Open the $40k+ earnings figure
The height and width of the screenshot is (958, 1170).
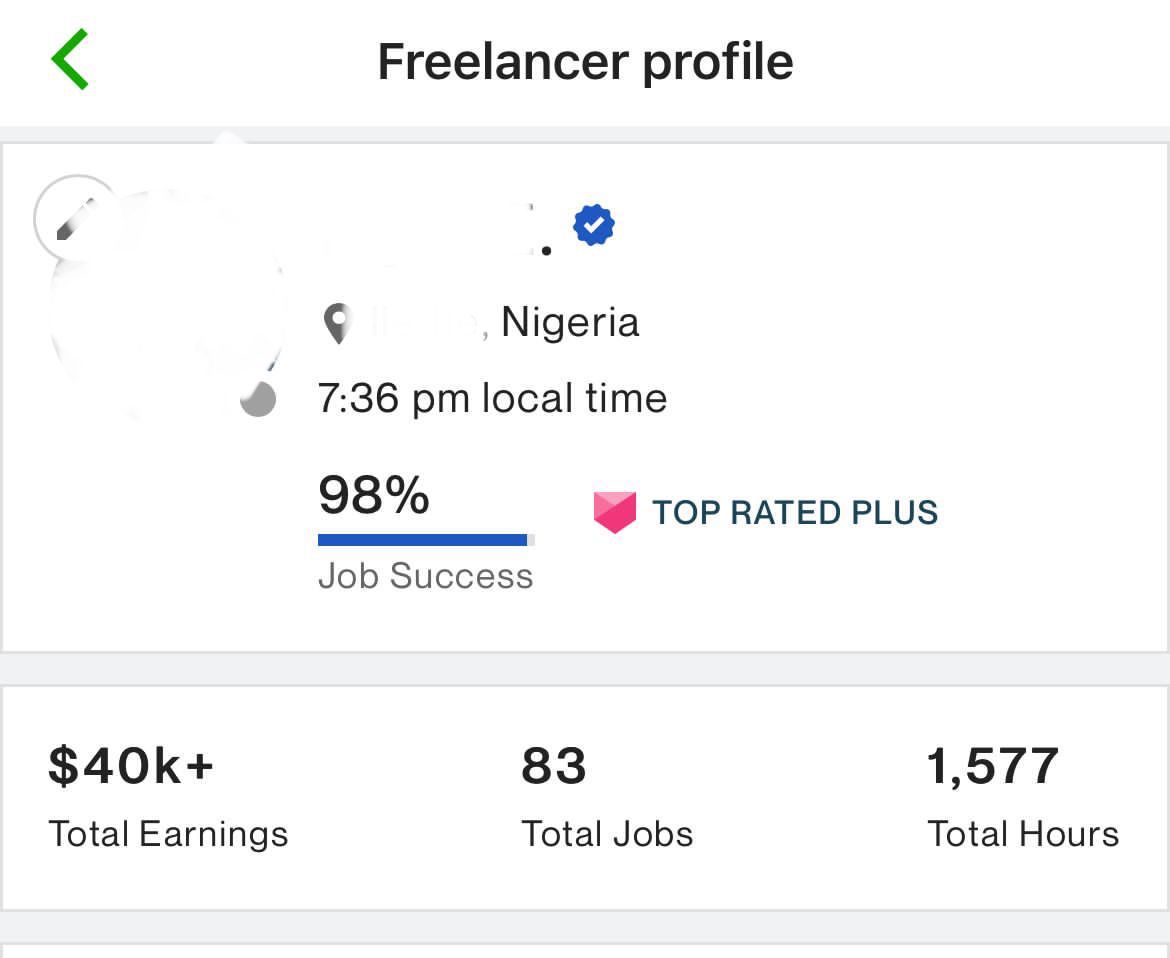tap(131, 766)
